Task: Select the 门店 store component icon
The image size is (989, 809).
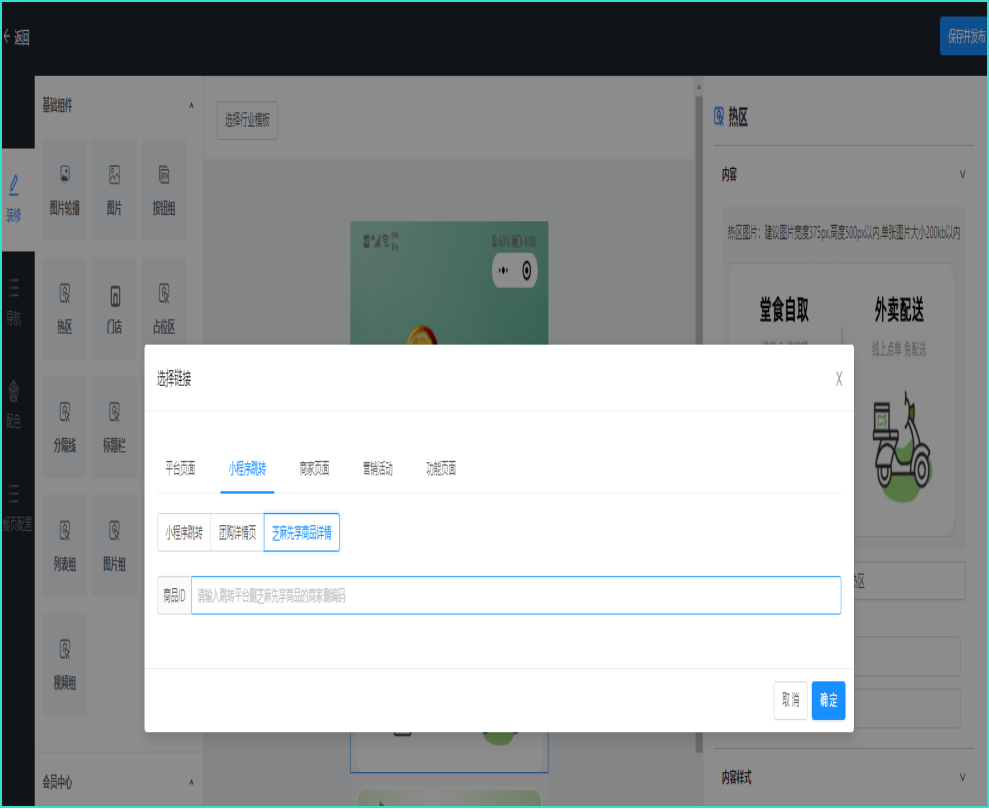Action: click(x=114, y=296)
